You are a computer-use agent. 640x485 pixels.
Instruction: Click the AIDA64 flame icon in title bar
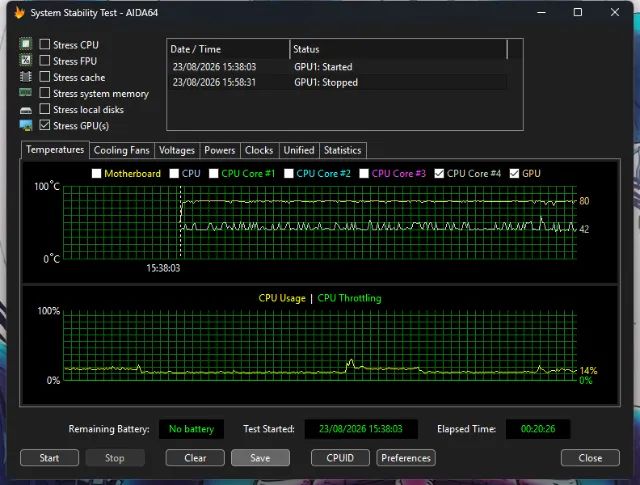coord(19,13)
